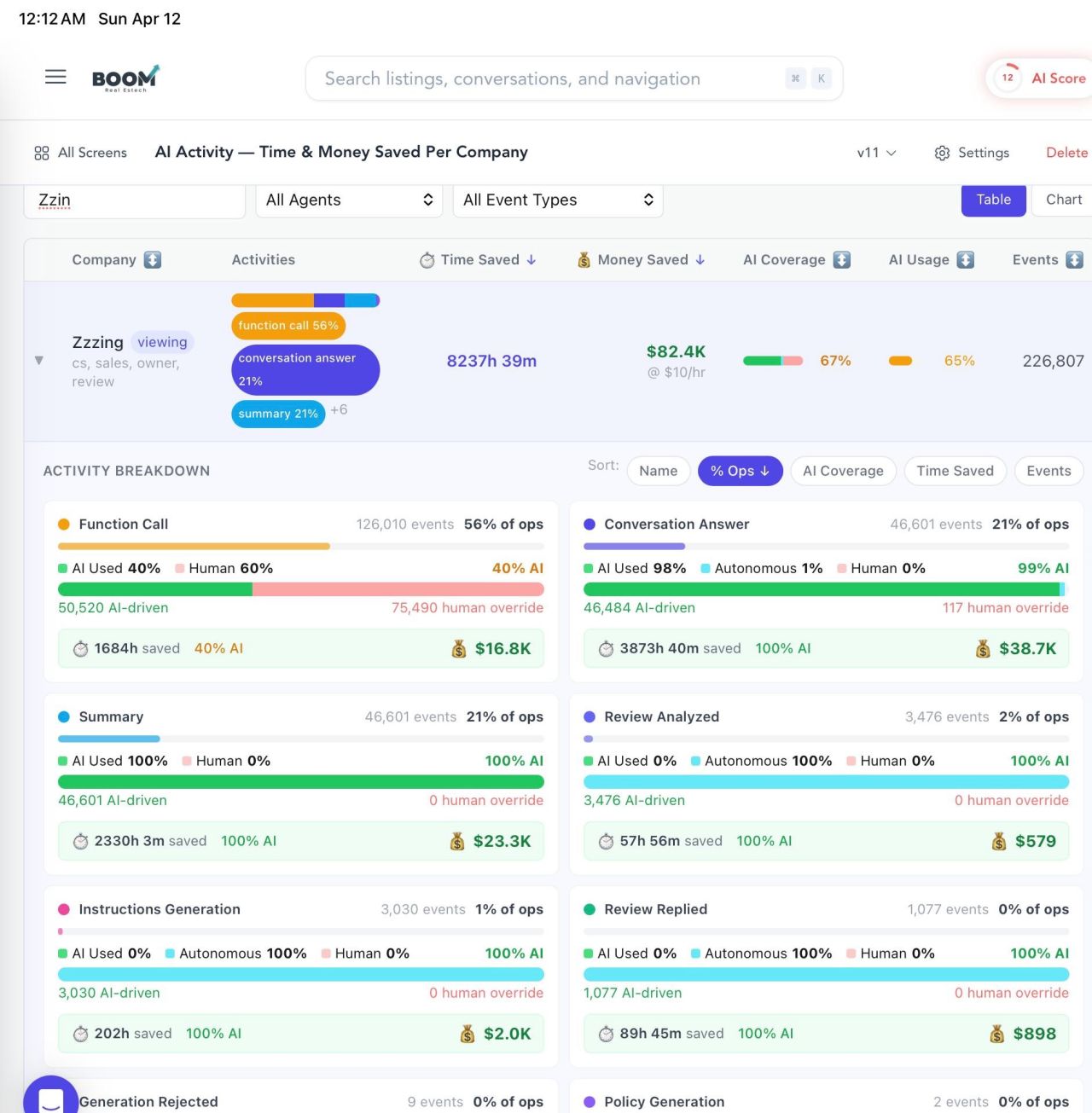The height and width of the screenshot is (1113, 1092).
Task: Click the Delete link
Action: tap(1067, 153)
